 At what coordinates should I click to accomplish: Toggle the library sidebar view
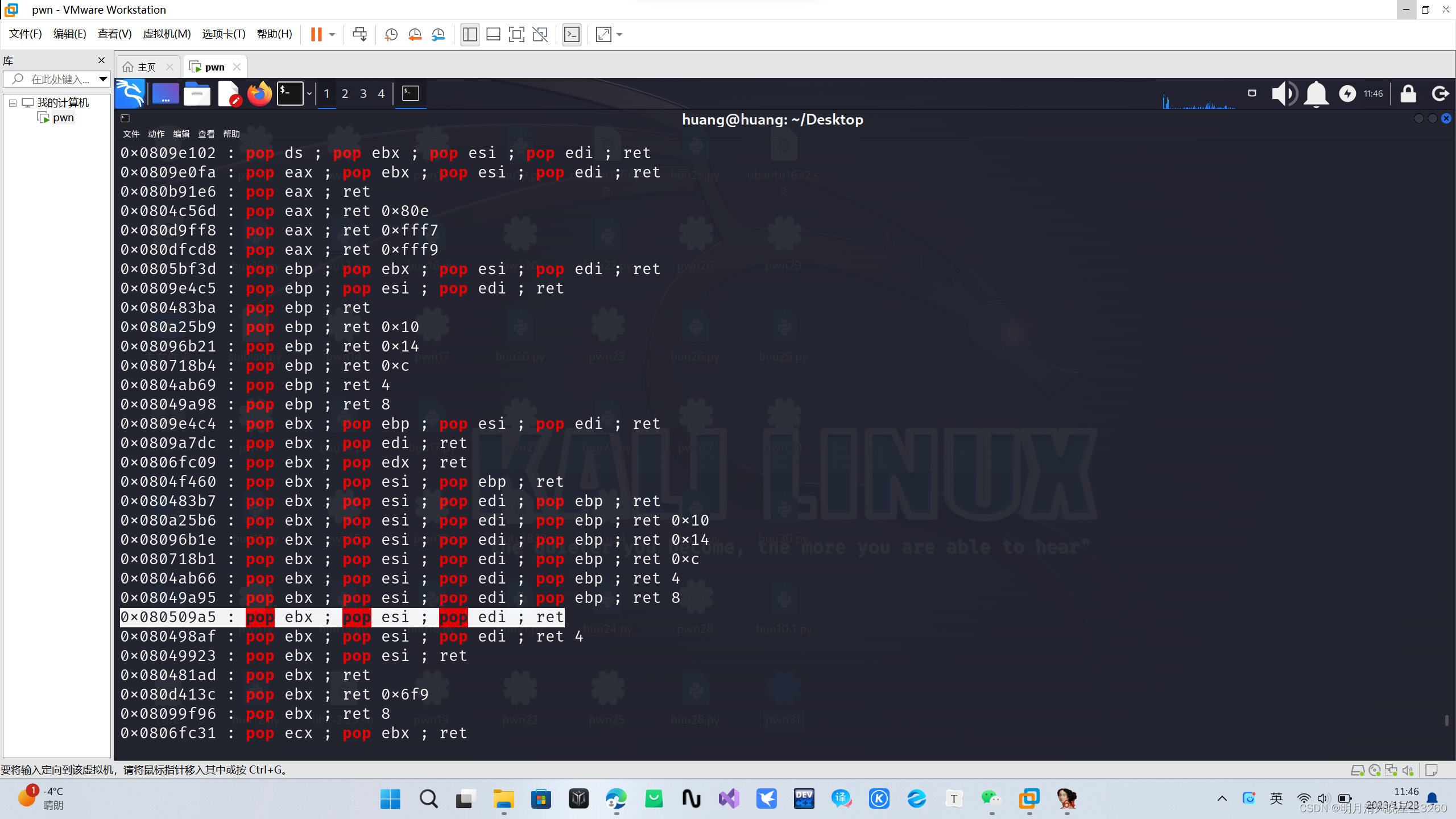pyautogui.click(x=470, y=35)
